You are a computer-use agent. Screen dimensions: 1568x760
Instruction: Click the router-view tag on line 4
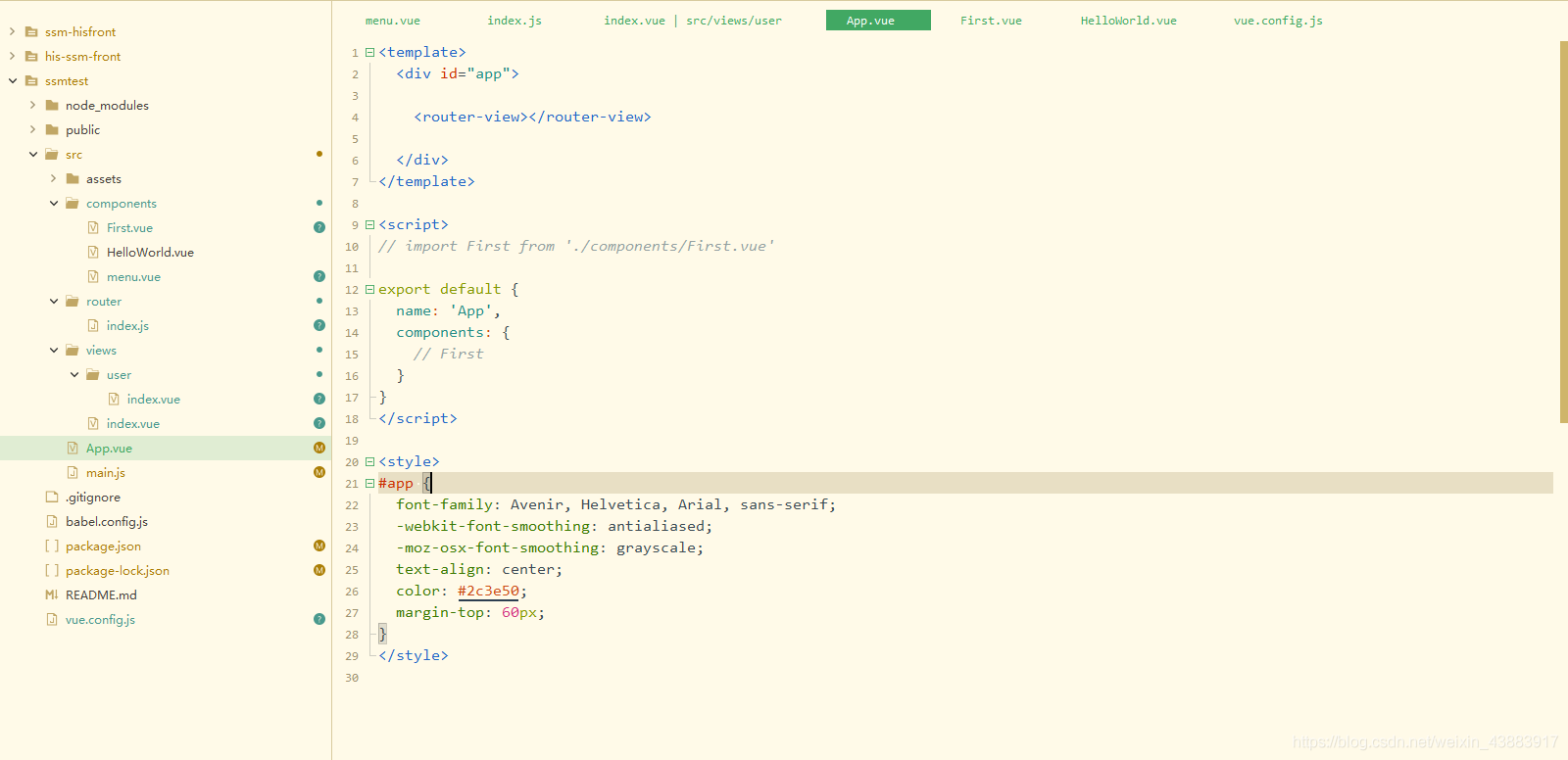click(532, 118)
